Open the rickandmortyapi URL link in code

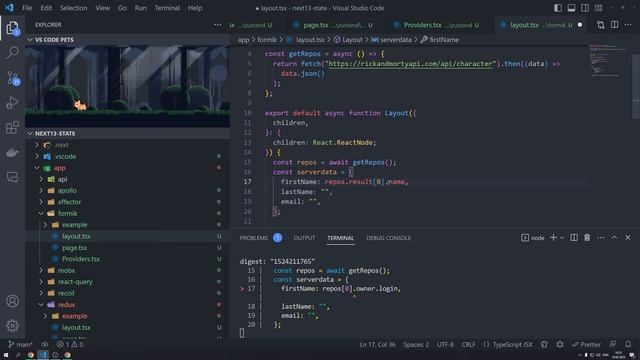[x=410, y=64]
